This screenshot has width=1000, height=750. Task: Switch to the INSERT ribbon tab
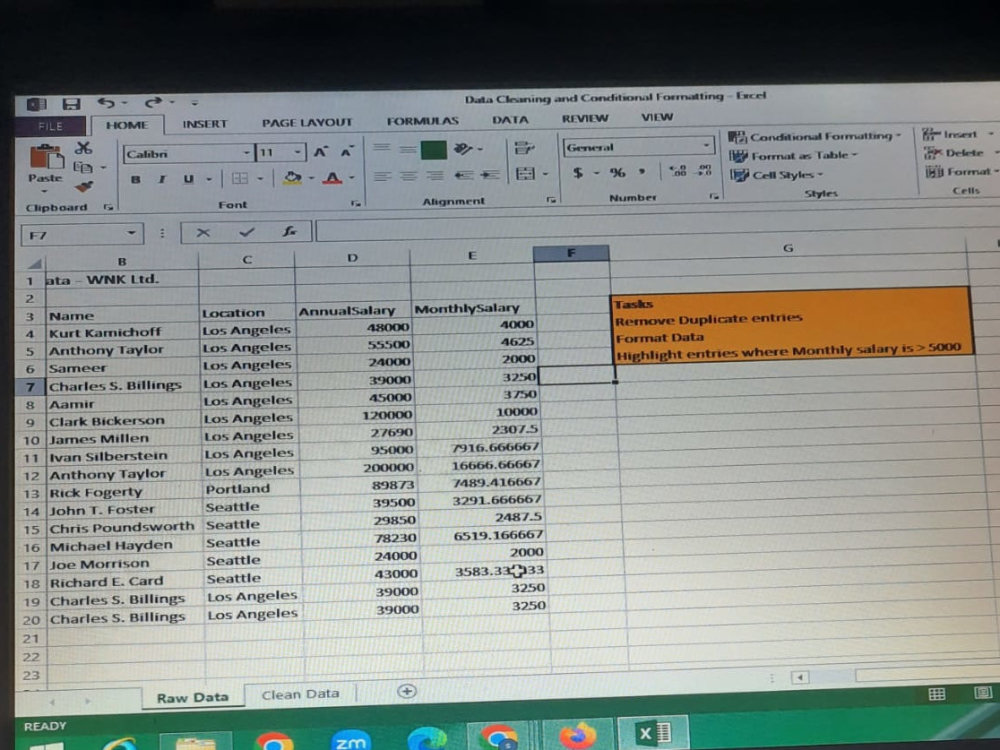(205, 124)
